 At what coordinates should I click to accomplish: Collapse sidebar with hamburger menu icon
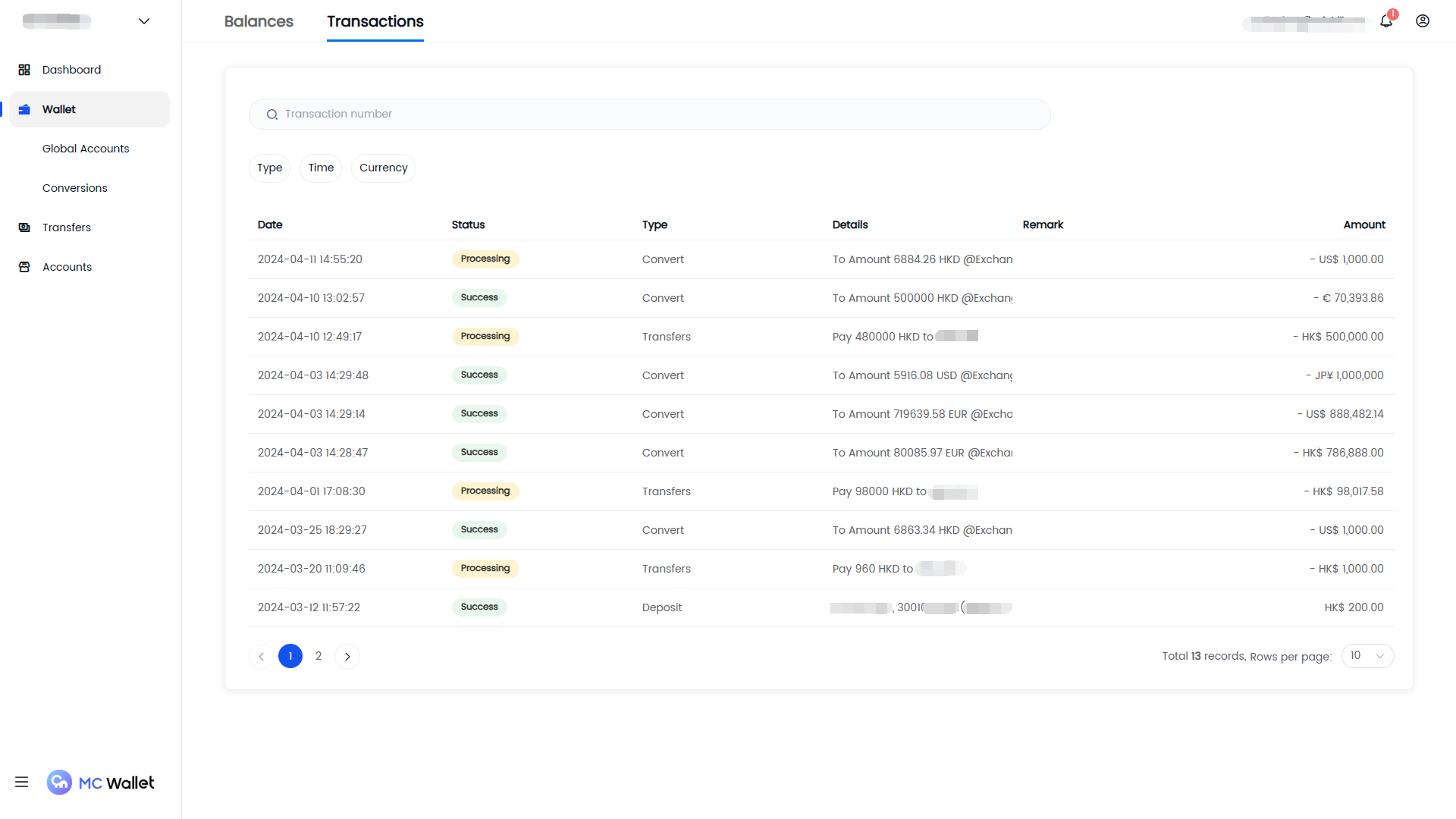(x=21, y=782)
